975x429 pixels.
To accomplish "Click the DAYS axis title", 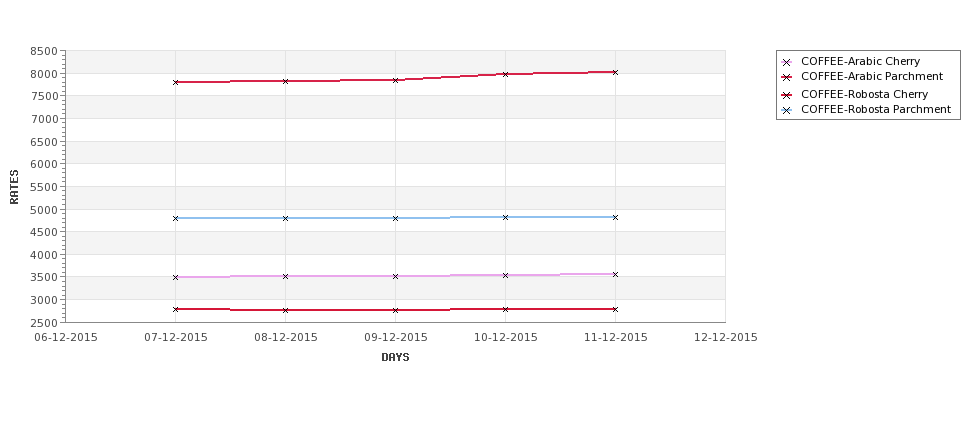I will (395, 357).
